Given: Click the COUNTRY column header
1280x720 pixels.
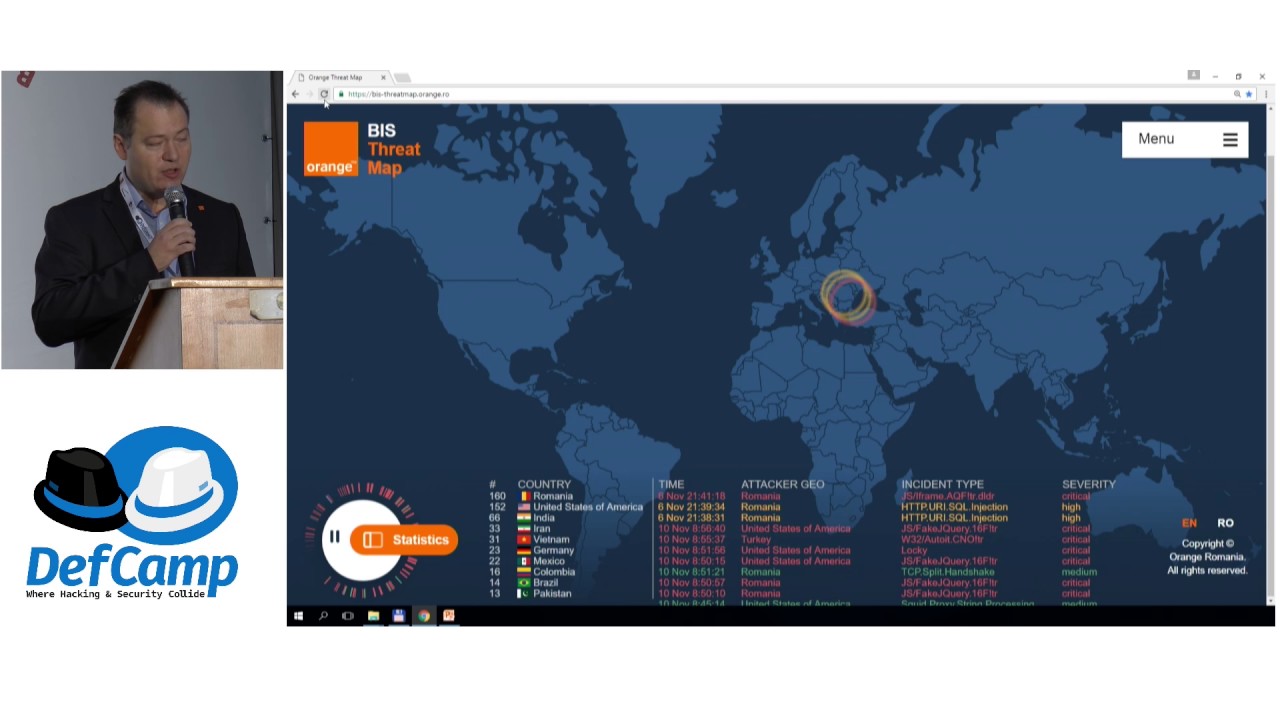Looking at the screenshot, I should pos(544,484).
